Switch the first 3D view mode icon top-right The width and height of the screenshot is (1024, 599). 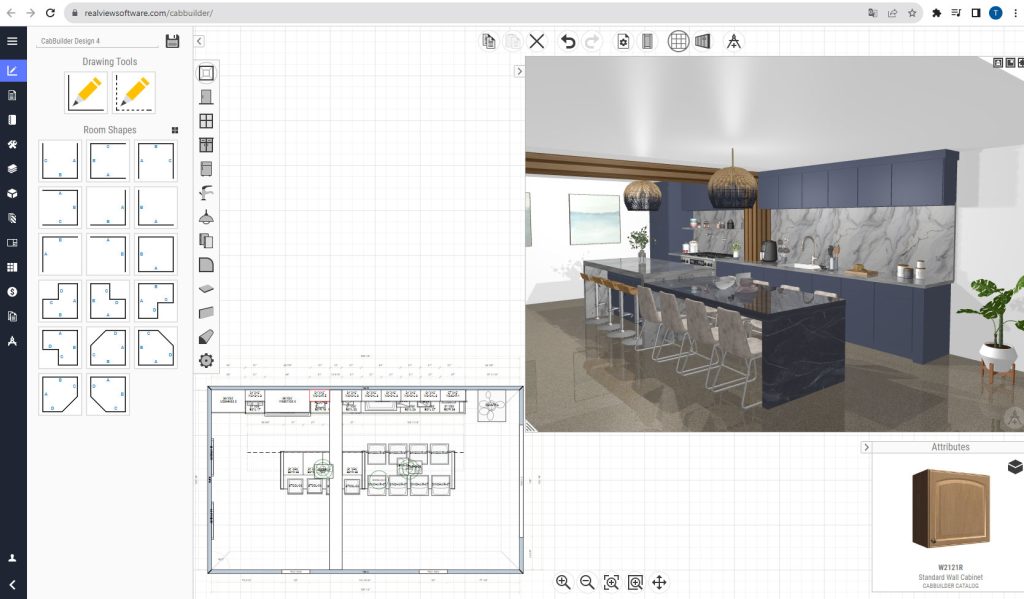click(998, 63)
